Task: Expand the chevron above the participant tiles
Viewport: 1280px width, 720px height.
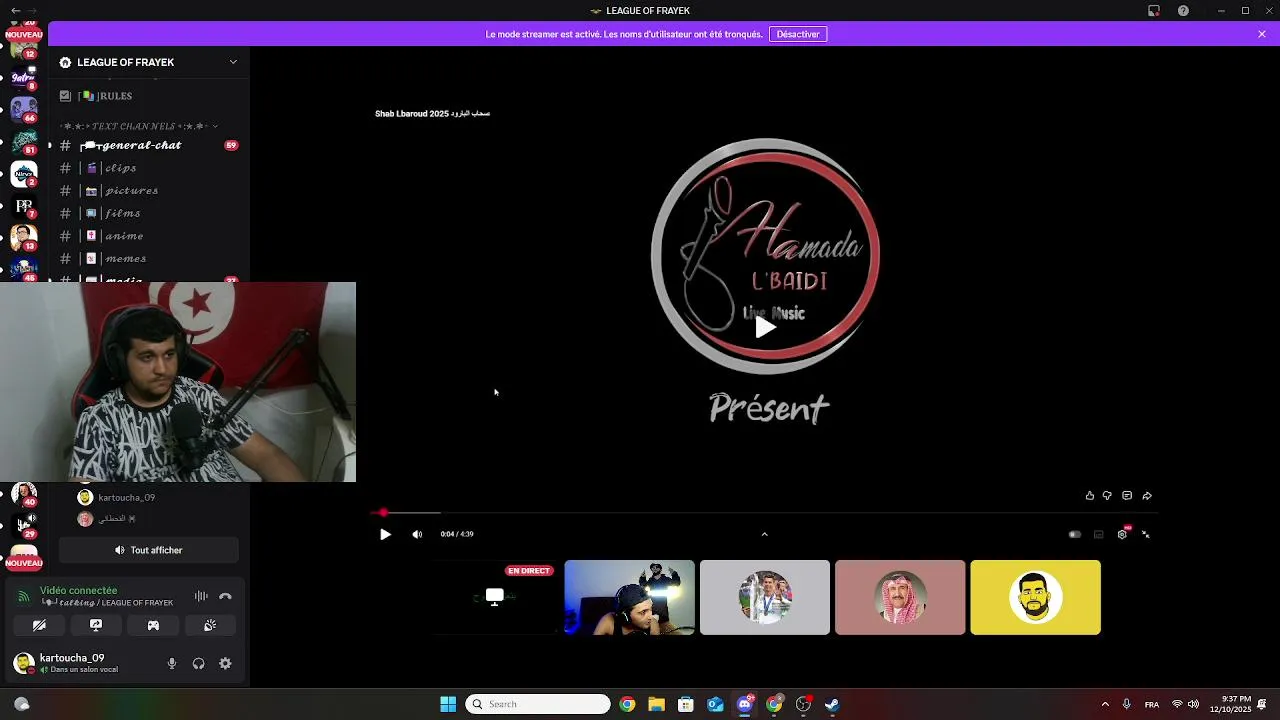Action: point(764,534)
